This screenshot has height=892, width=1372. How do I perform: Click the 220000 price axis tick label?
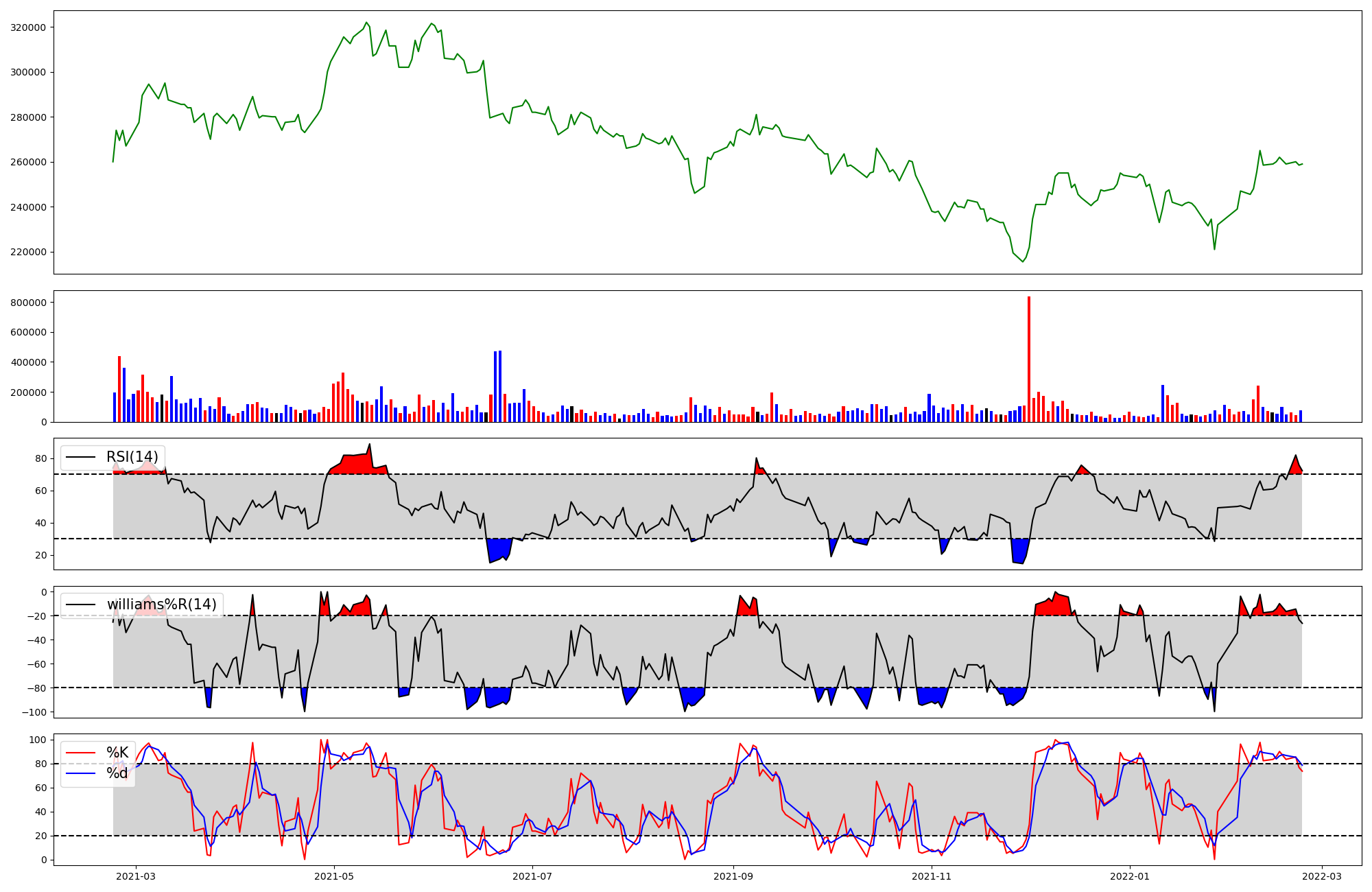pos(29,252)
